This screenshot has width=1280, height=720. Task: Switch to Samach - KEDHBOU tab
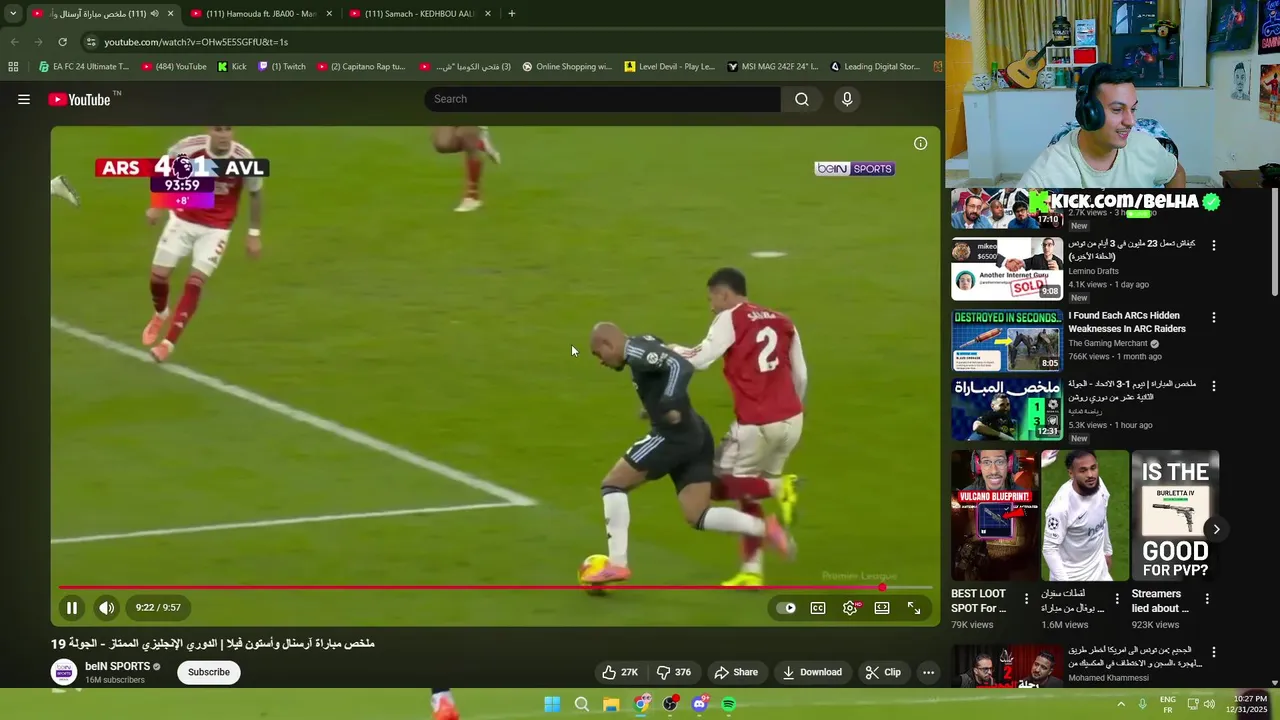[x=419, y=14]
